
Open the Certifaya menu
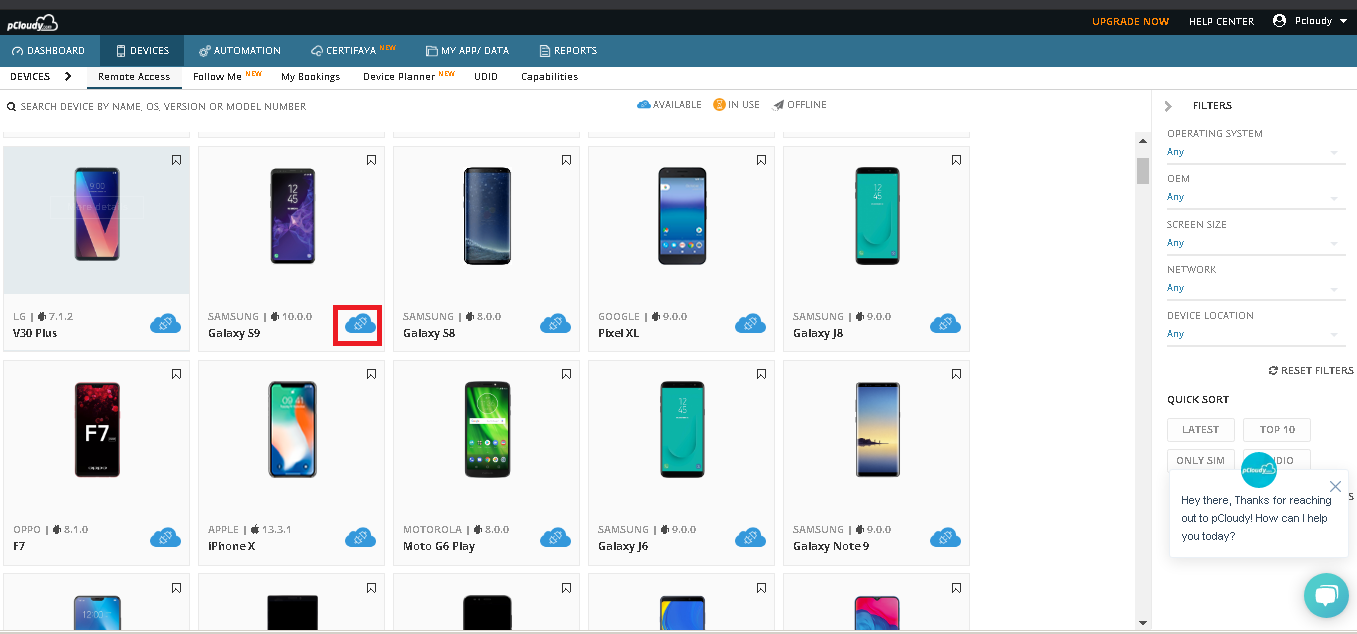click(x=354, y=51)
